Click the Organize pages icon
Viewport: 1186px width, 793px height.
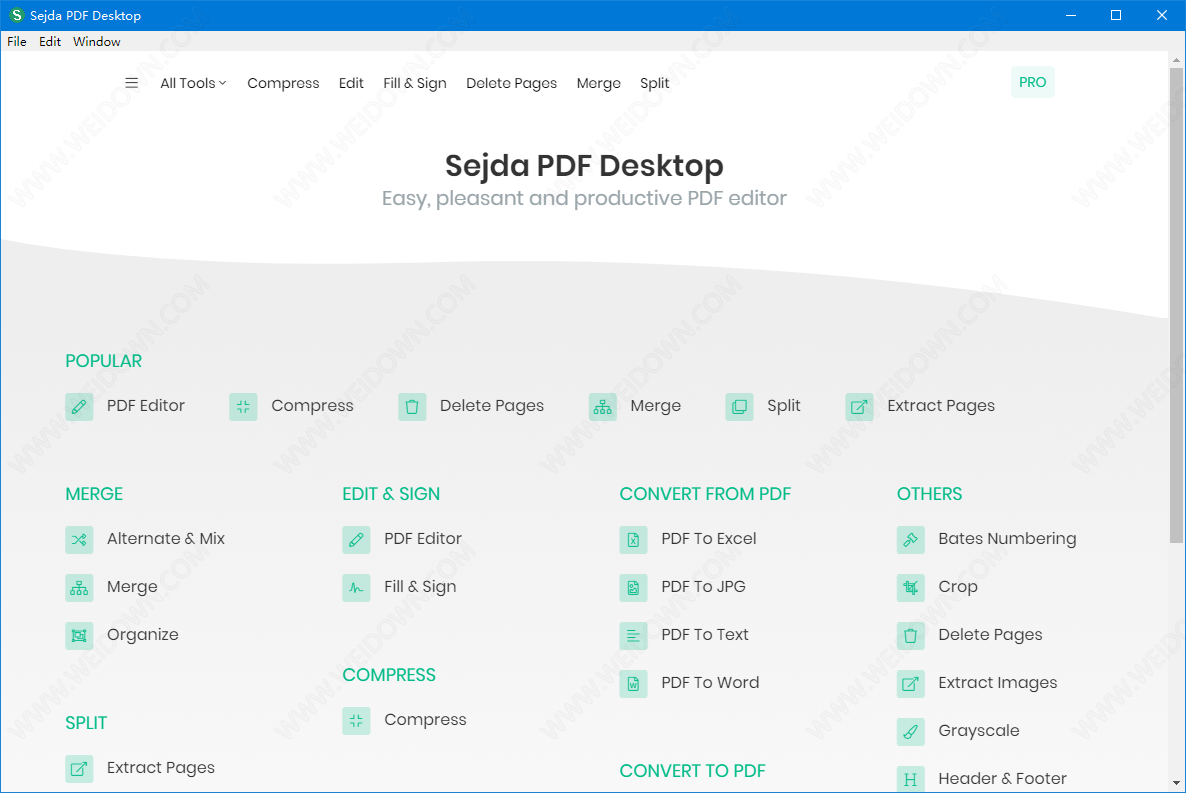79,635
